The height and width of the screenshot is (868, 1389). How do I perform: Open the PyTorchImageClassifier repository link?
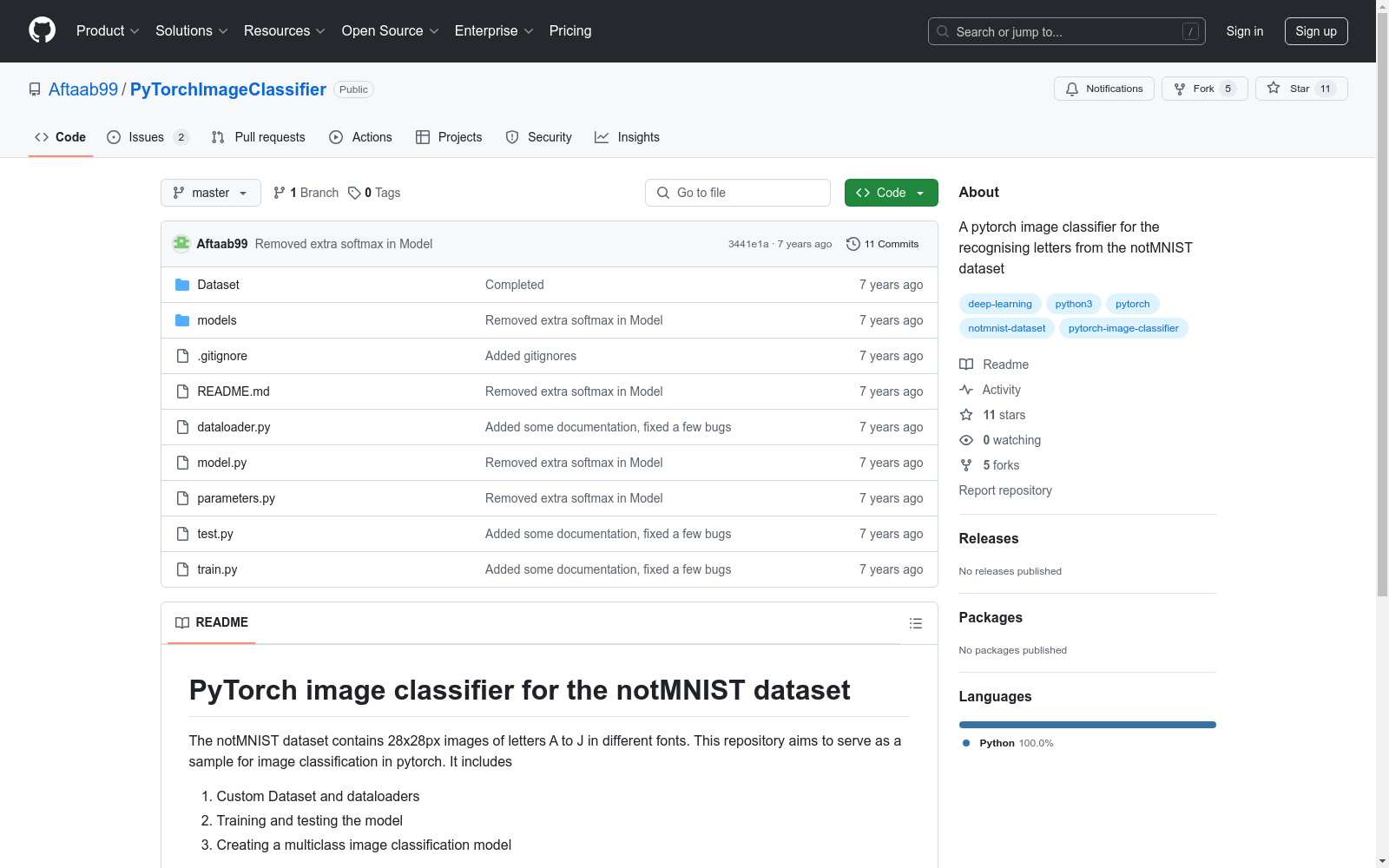[x=228, y=89]
